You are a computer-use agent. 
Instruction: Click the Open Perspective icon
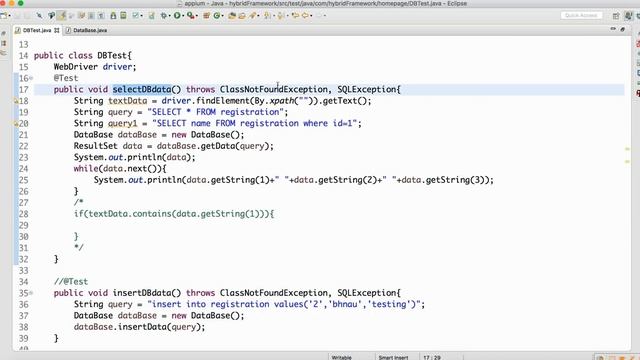616,16
